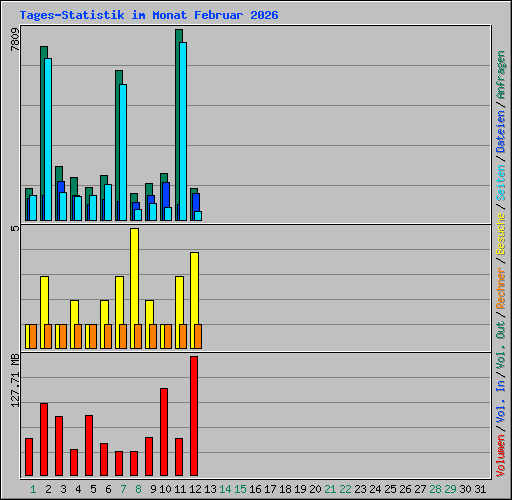Click the '127.71 MB' volume axis label
Image resolution: width=512 pixels, height=500 pixels.
pos(15,381)
